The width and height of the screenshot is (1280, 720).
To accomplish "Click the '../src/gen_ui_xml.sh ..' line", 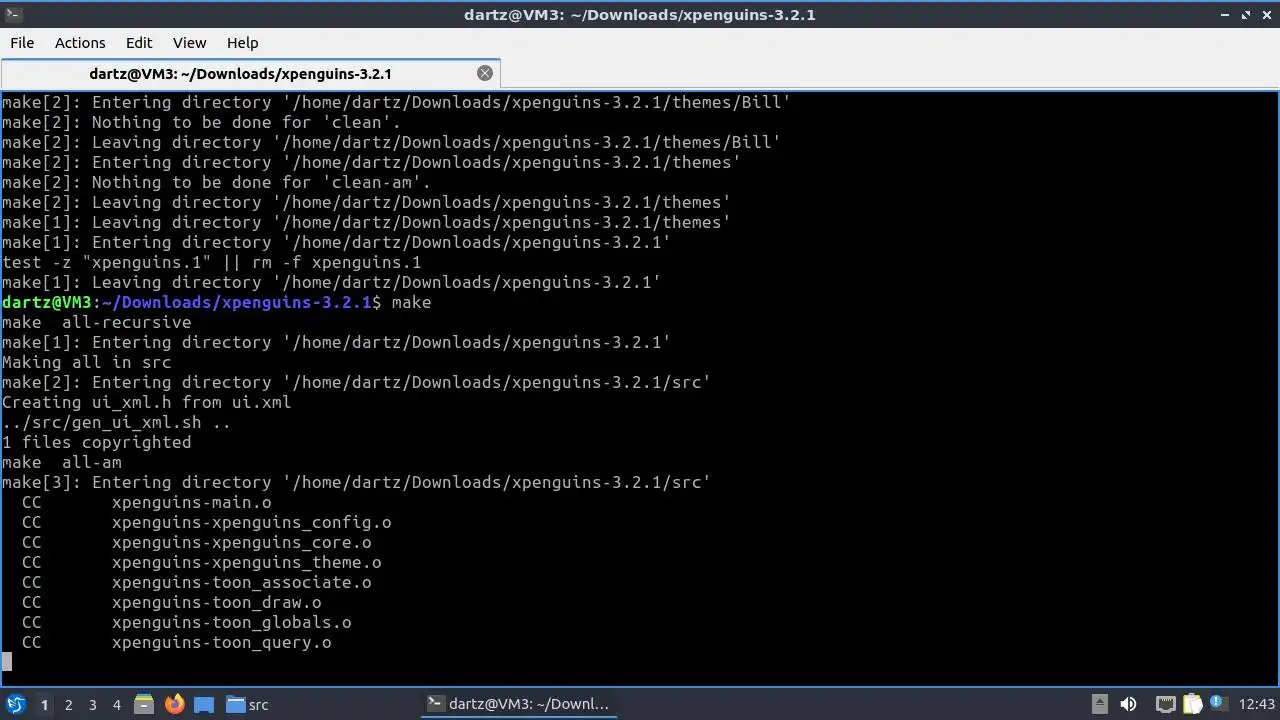I will pos(116,422).
